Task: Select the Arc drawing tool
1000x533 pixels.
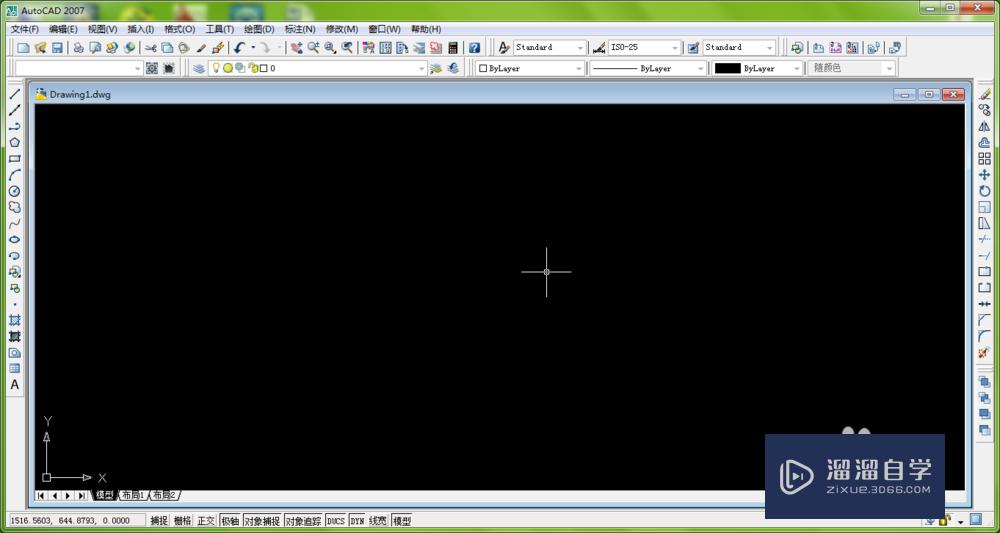Action: [15, 175]
